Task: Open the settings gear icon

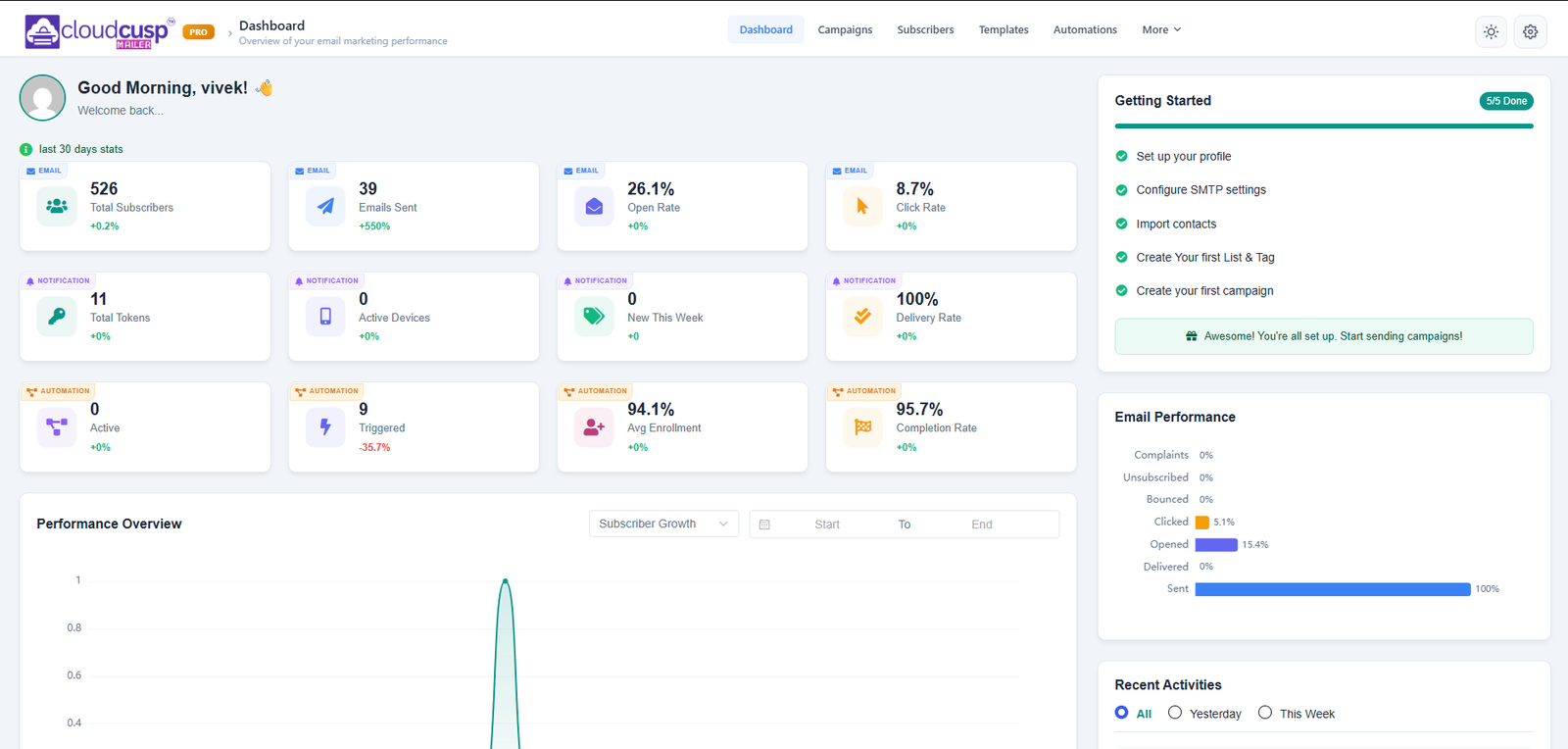Action: pos(1530,31)
